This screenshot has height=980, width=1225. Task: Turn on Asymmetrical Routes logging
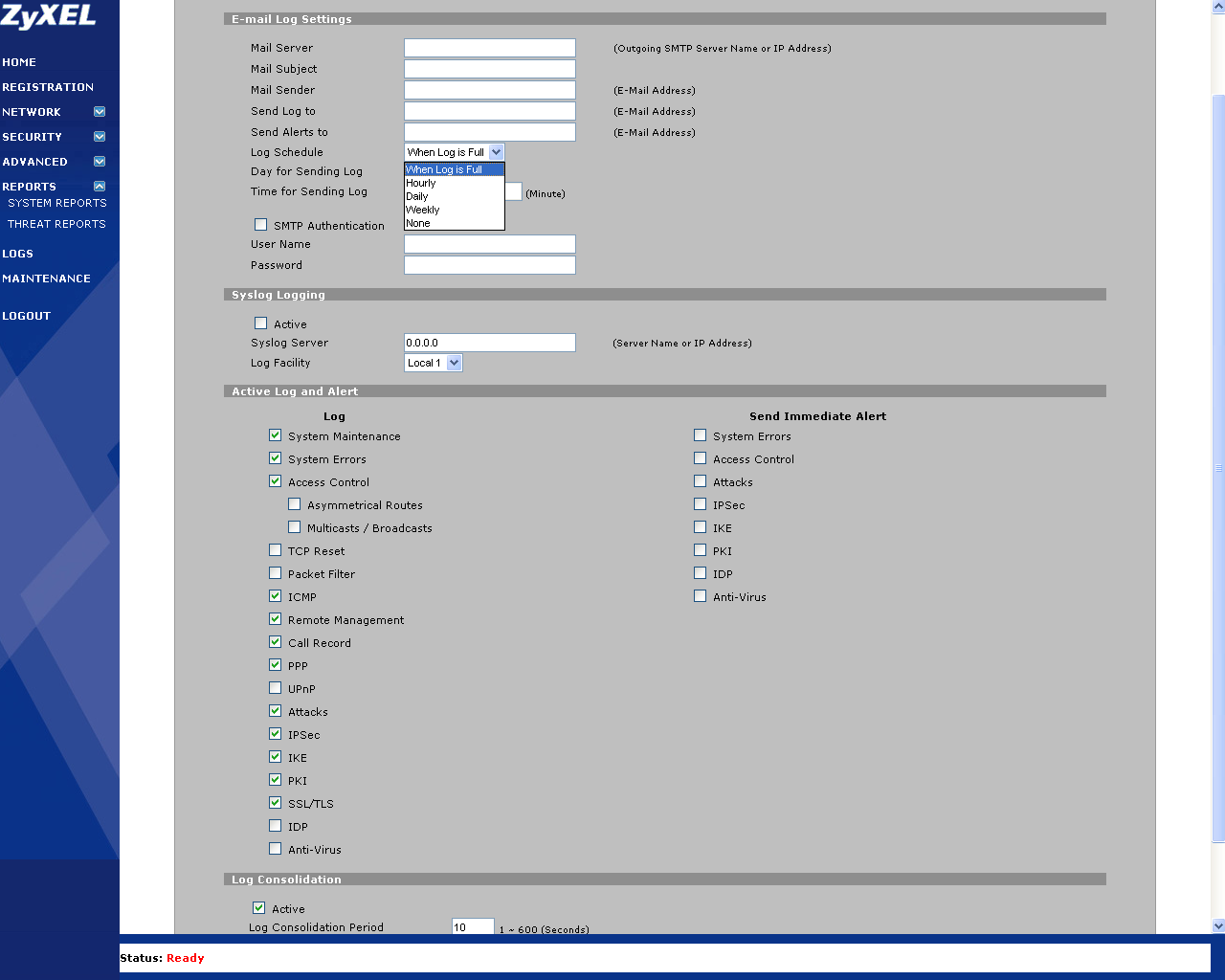295,504
